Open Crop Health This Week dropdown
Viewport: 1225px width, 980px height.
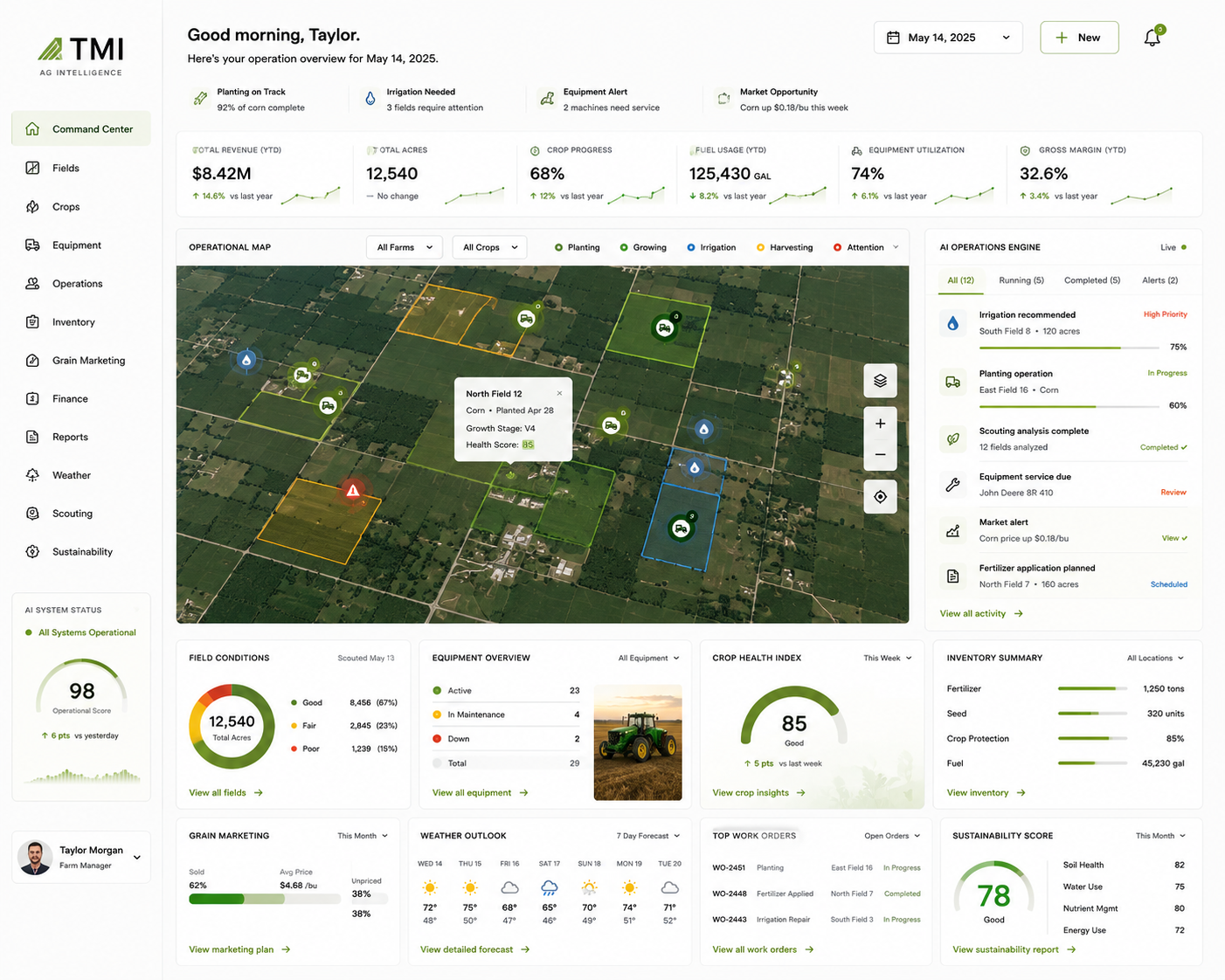tap(888, 659)
